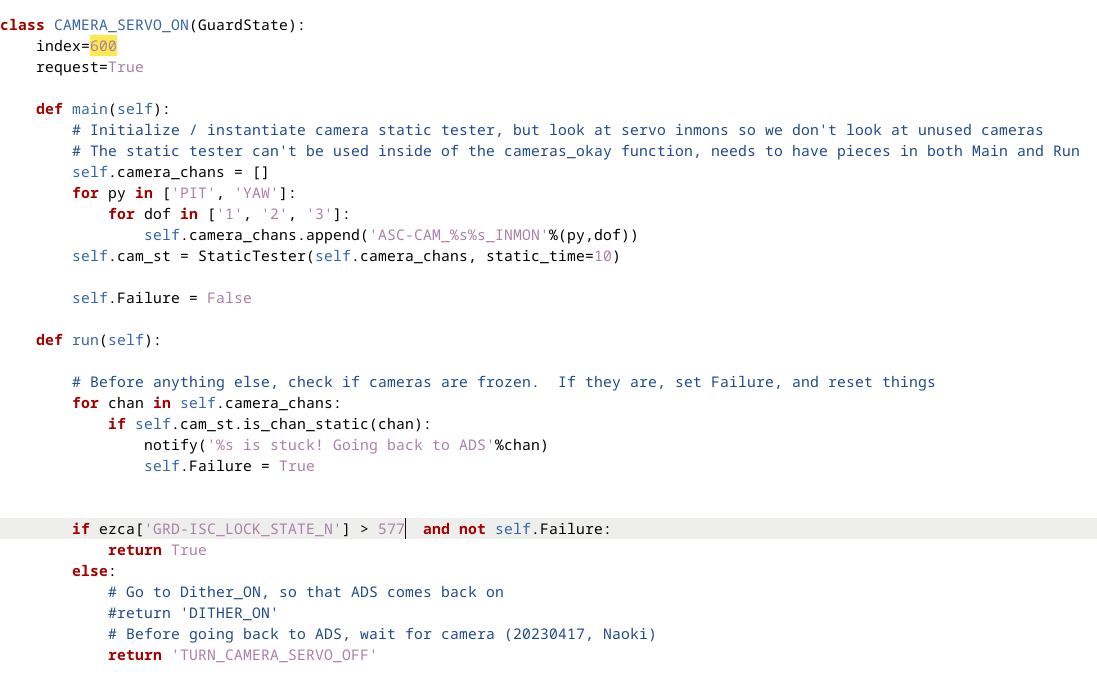Click the 'YAW' string in list
Screen dimensions: 1097x695
pyautogui.click(x=256, y=193)
